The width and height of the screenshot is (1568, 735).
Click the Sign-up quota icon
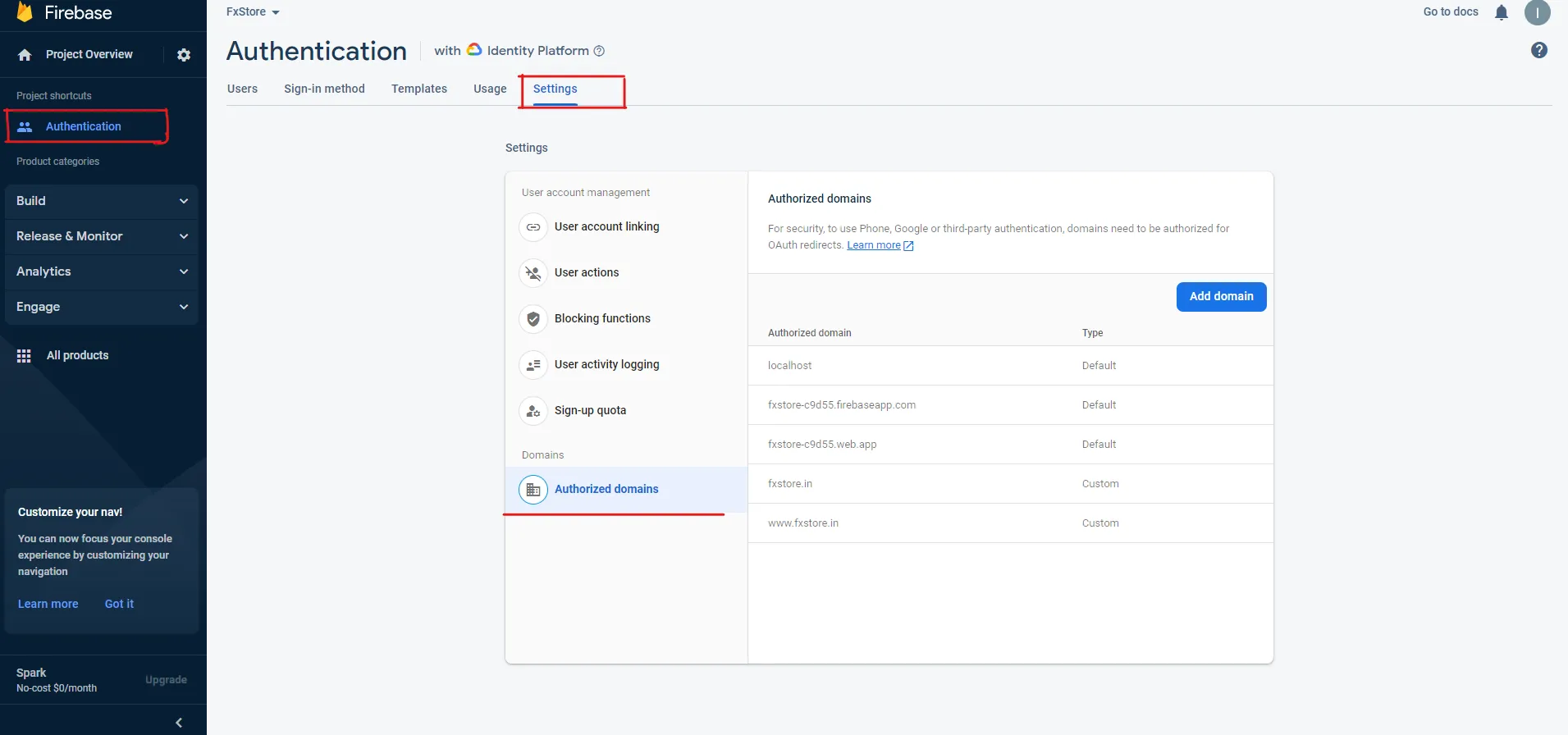533,411
